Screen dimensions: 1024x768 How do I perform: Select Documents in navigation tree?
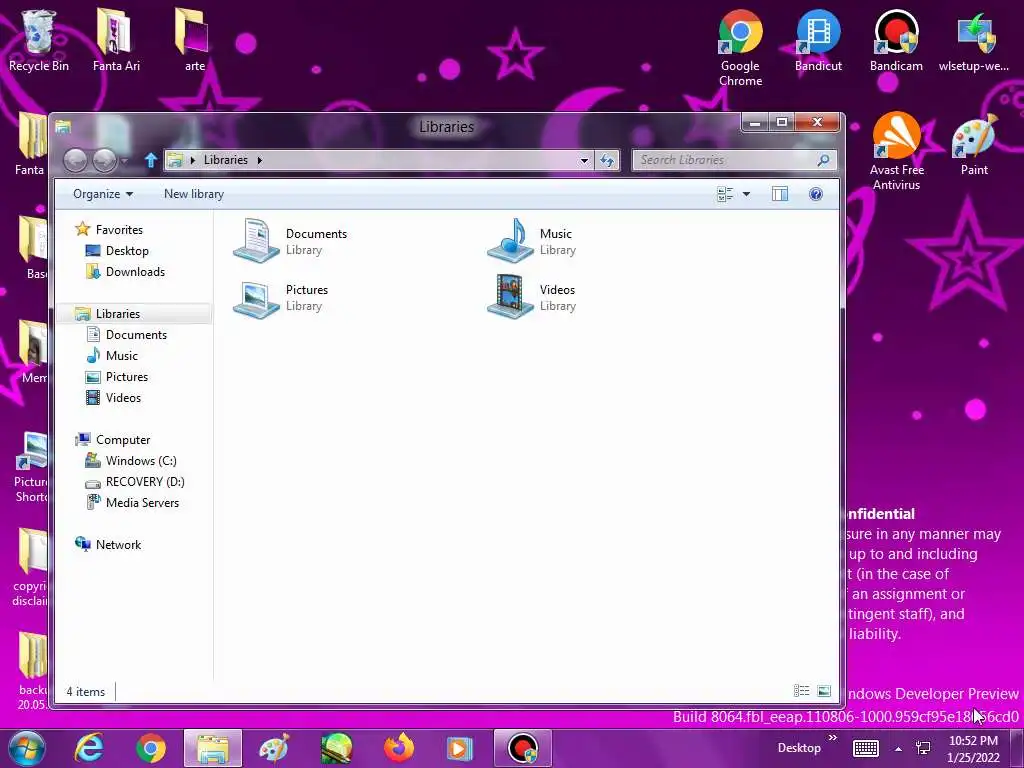[x=136, y=334]
